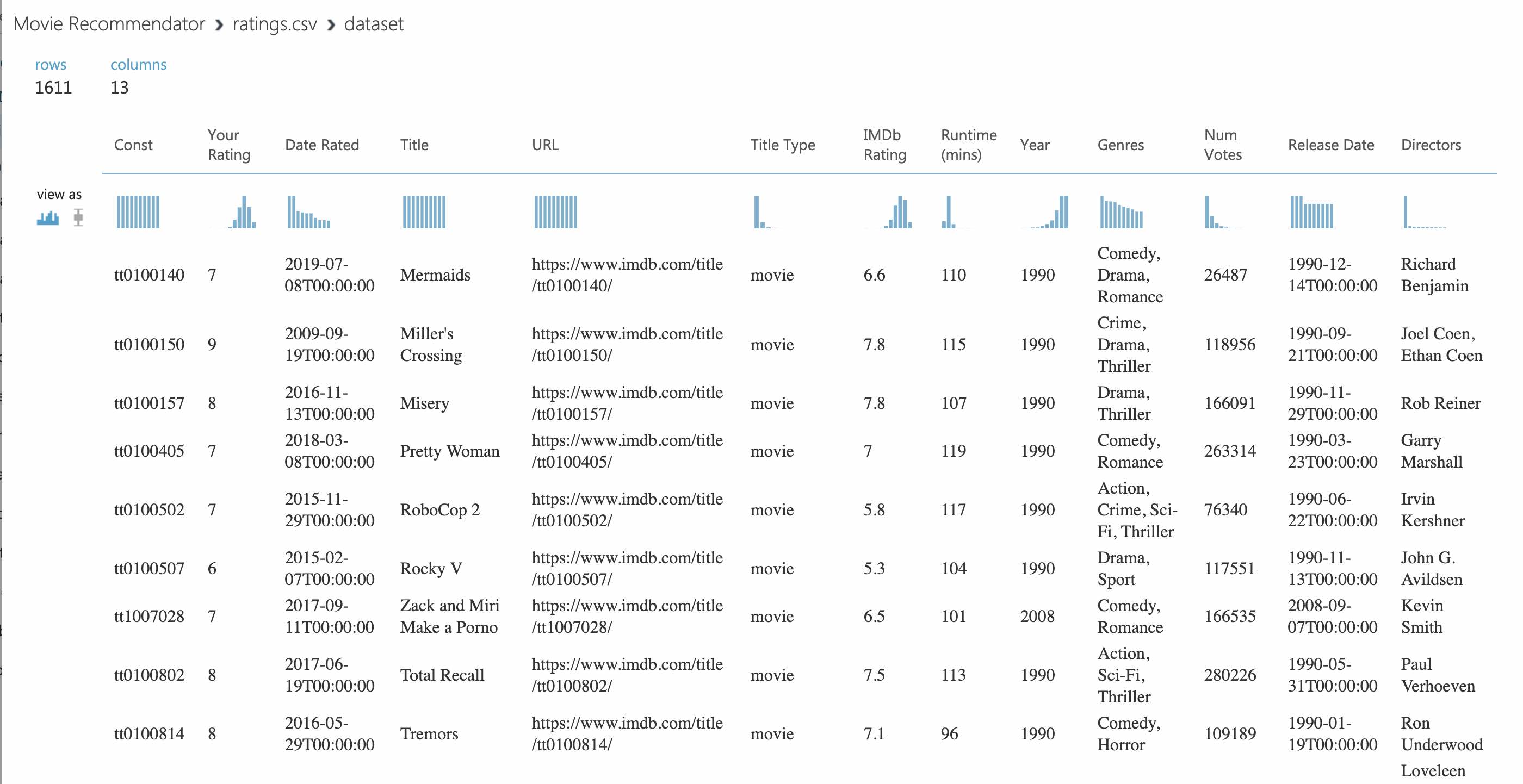Screen dimensions: 1523x784
Task: Open the URL column histogram
Action: pos(556,212)
